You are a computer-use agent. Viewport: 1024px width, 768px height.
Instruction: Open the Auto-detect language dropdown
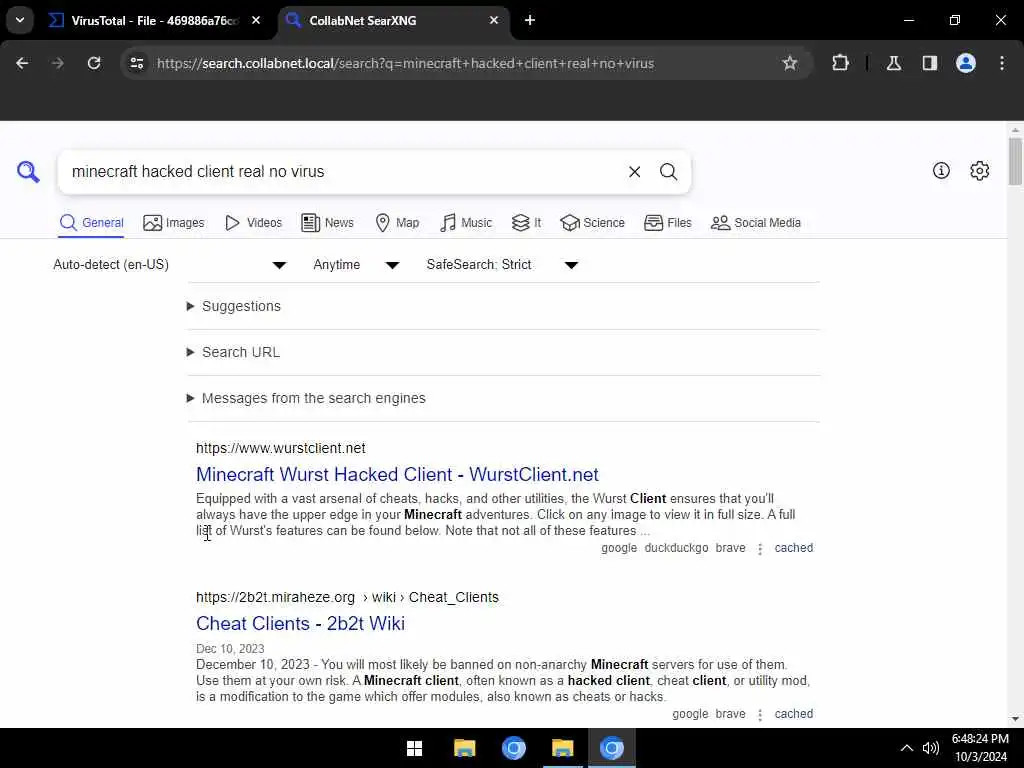click(x=170, y=264)
